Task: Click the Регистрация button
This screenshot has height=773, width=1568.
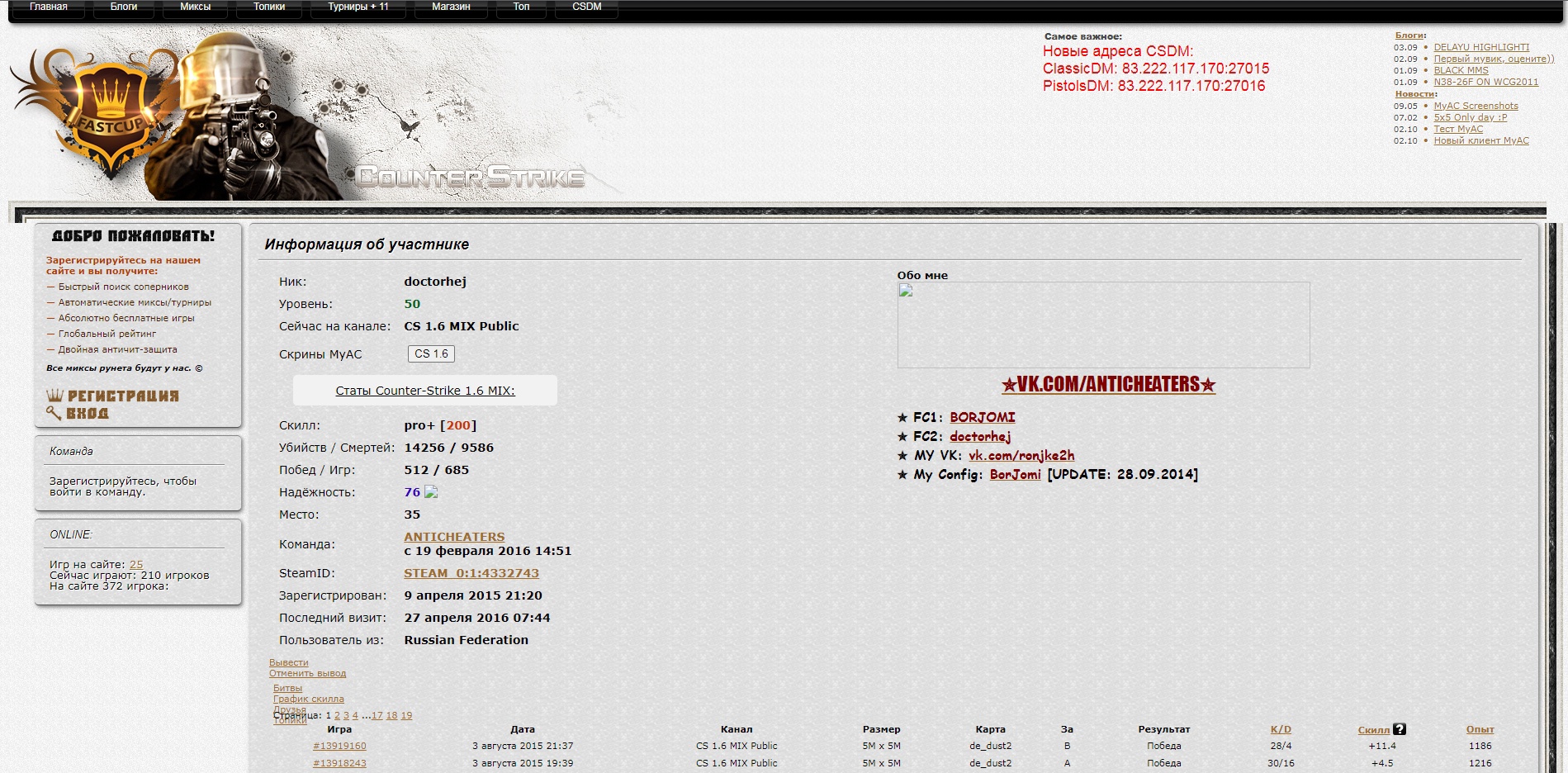Action: [123, 396]
